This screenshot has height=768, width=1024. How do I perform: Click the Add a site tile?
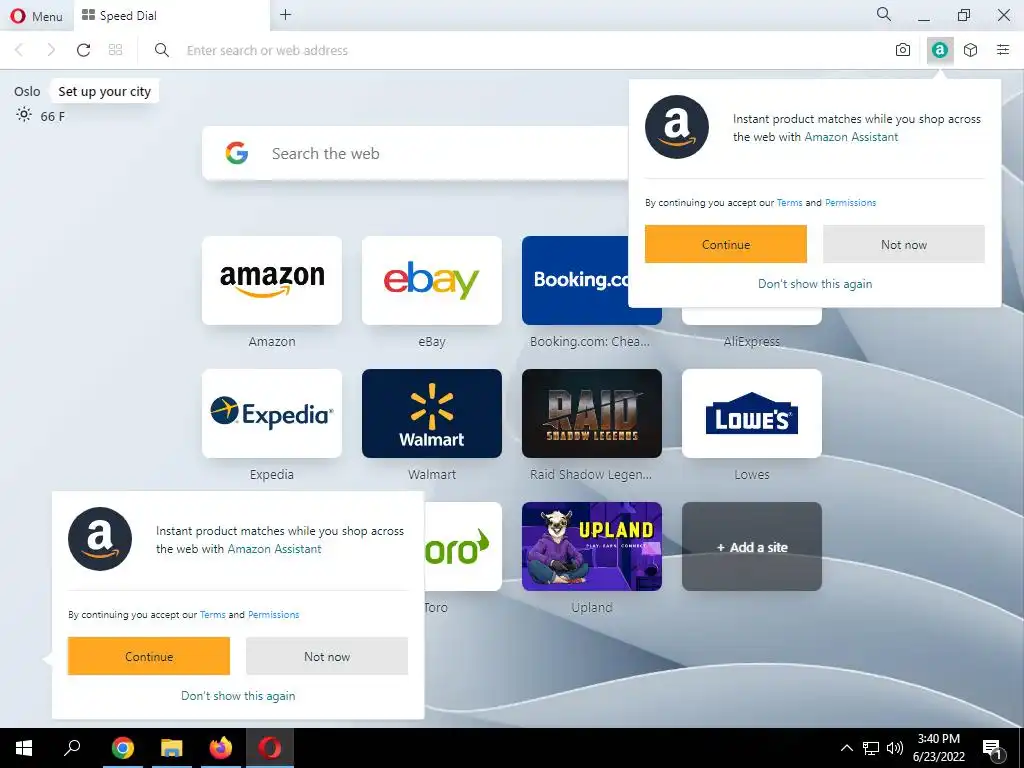[x=752, y=547]
